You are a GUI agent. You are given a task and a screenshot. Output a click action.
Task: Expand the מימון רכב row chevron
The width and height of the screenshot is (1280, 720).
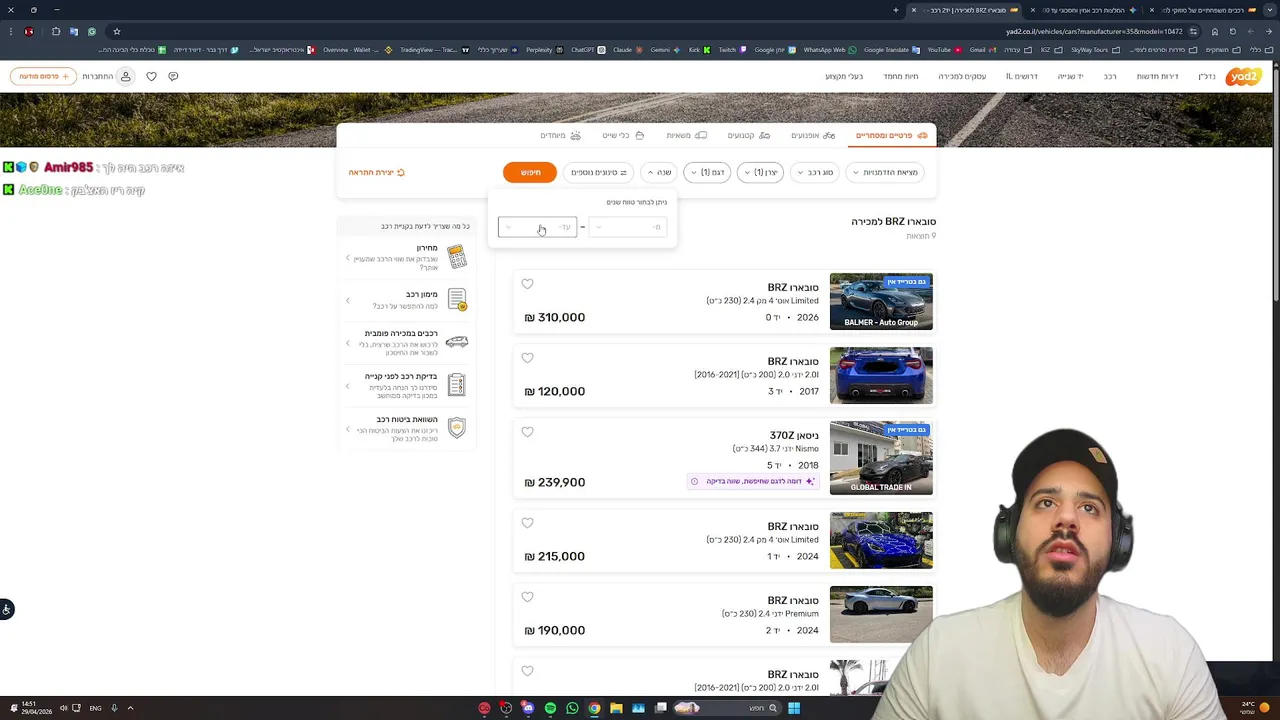348,300
